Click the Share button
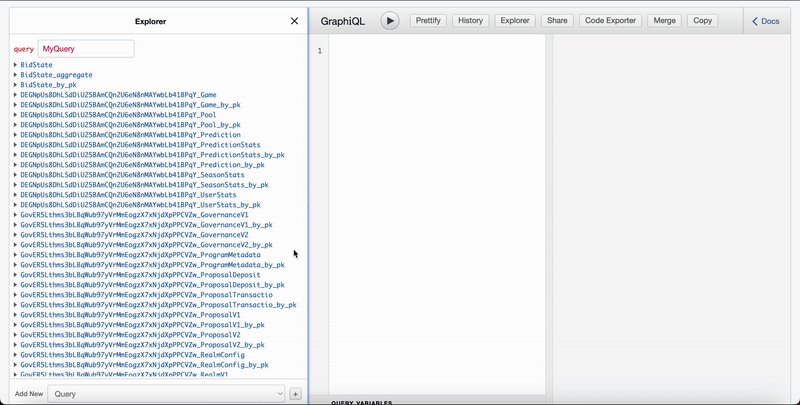800x405 pixels. click(x=557, y=20)
